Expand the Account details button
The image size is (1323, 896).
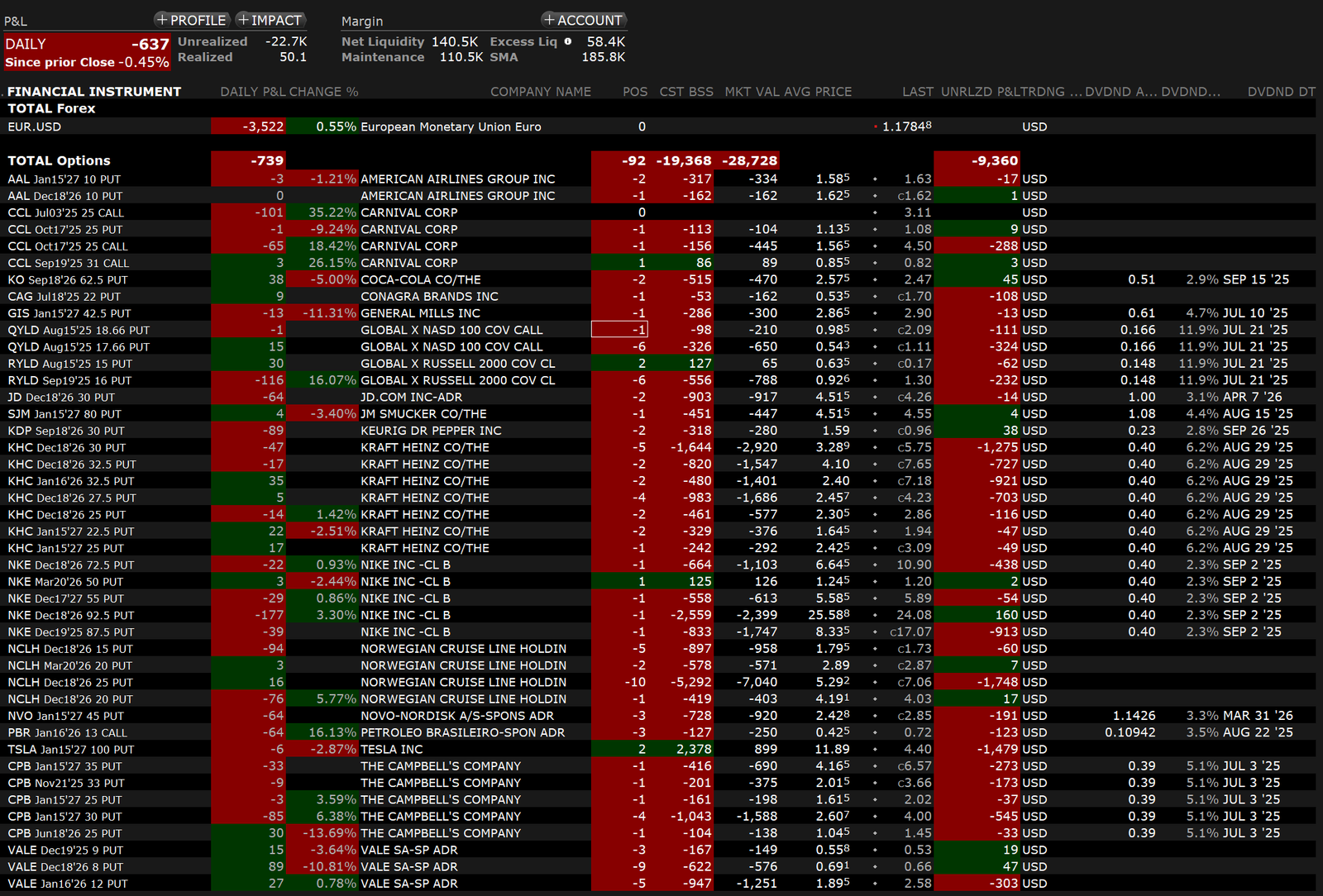(x=583, y=20)
